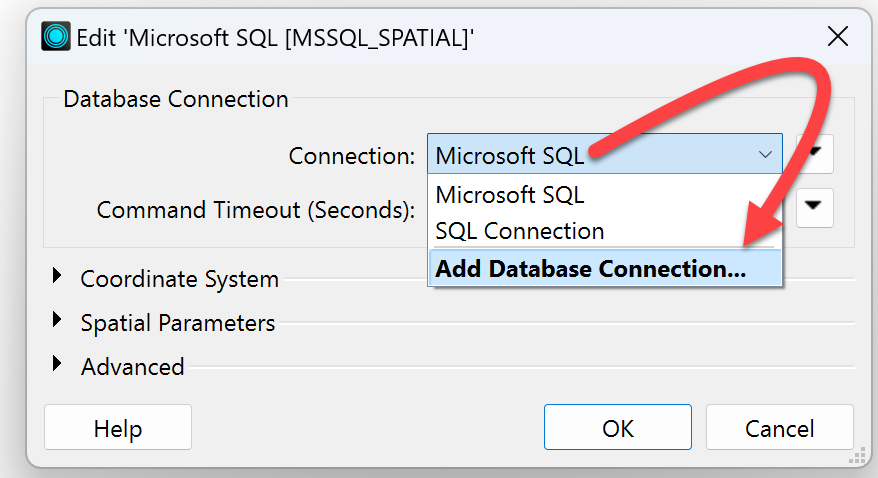
Task: Click the Command Timeout (Seconds) label
Action: pyautogui.click(x=256, y=210)
